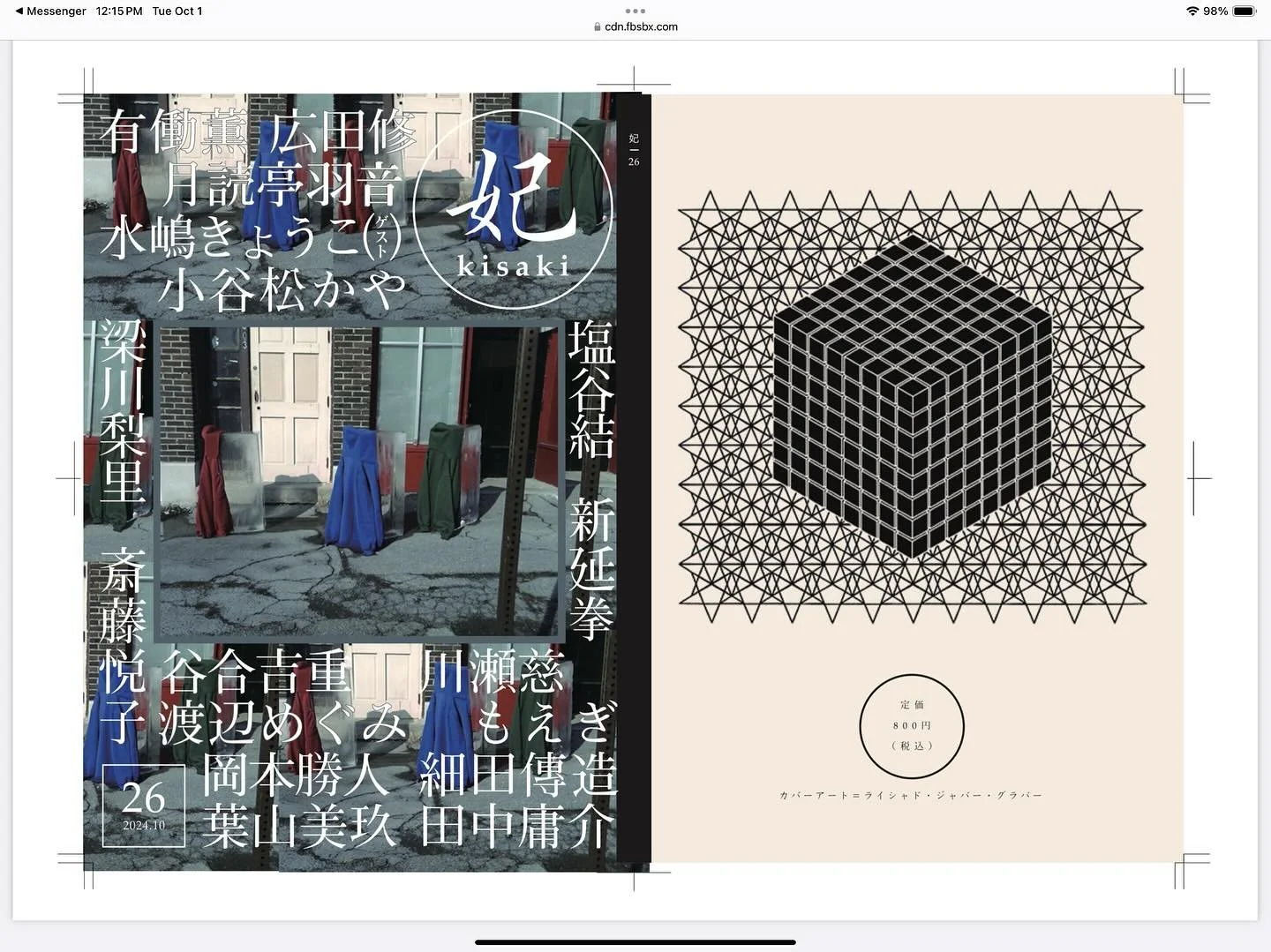The image size is (1271, 952).
Task: Tap the Wi-Fi status icon
Action: (1192, 11)
